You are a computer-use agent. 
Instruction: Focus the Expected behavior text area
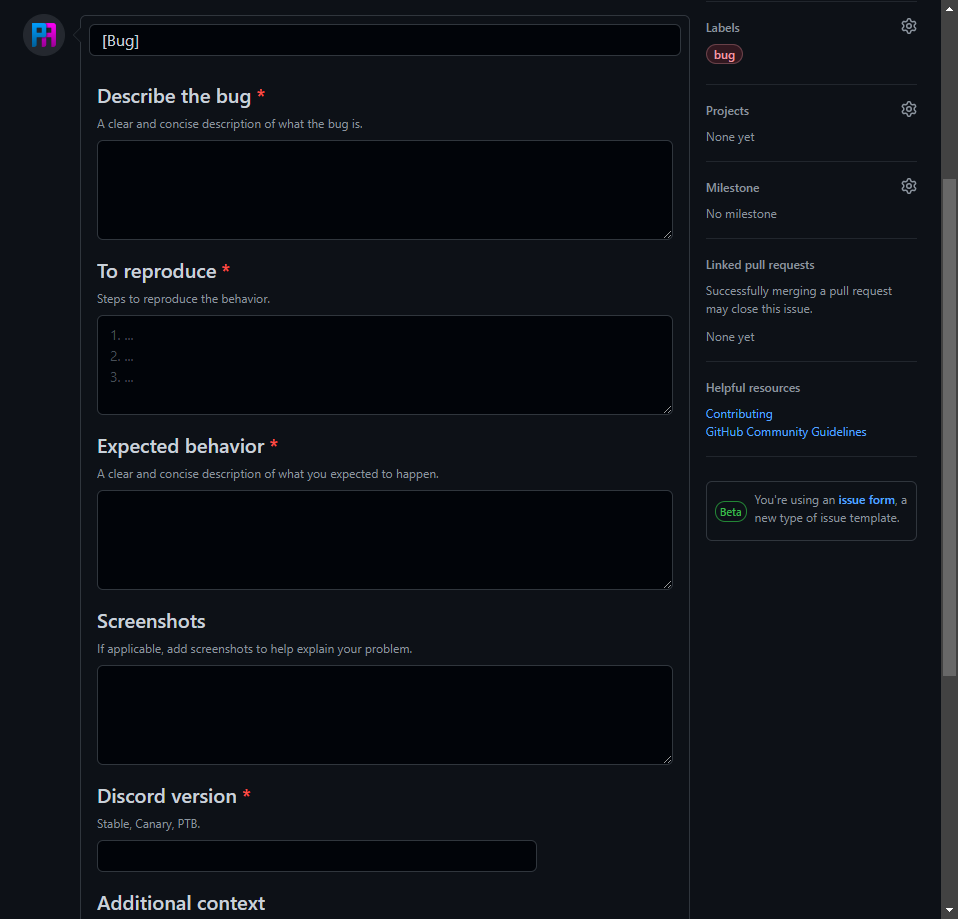[385, 540]
